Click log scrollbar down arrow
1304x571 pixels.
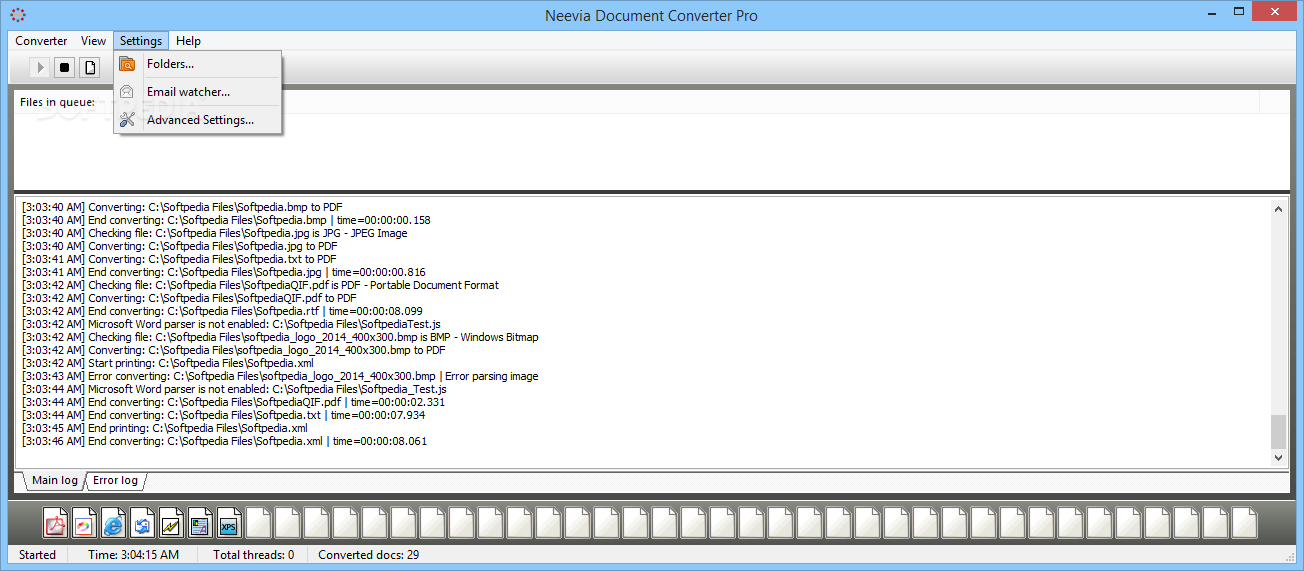1279,457
